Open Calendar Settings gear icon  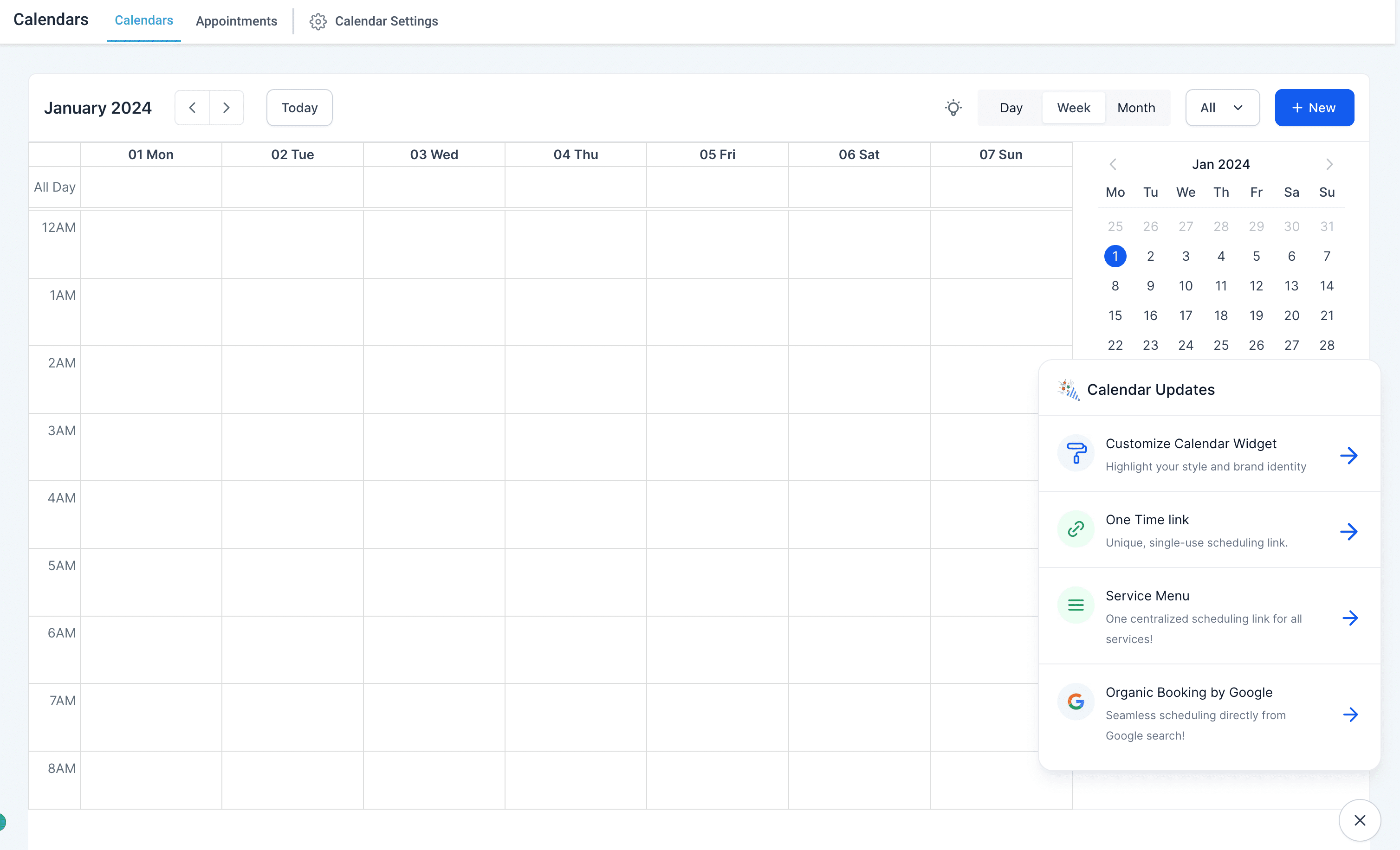pyautogui.click(x=318, y=21)
